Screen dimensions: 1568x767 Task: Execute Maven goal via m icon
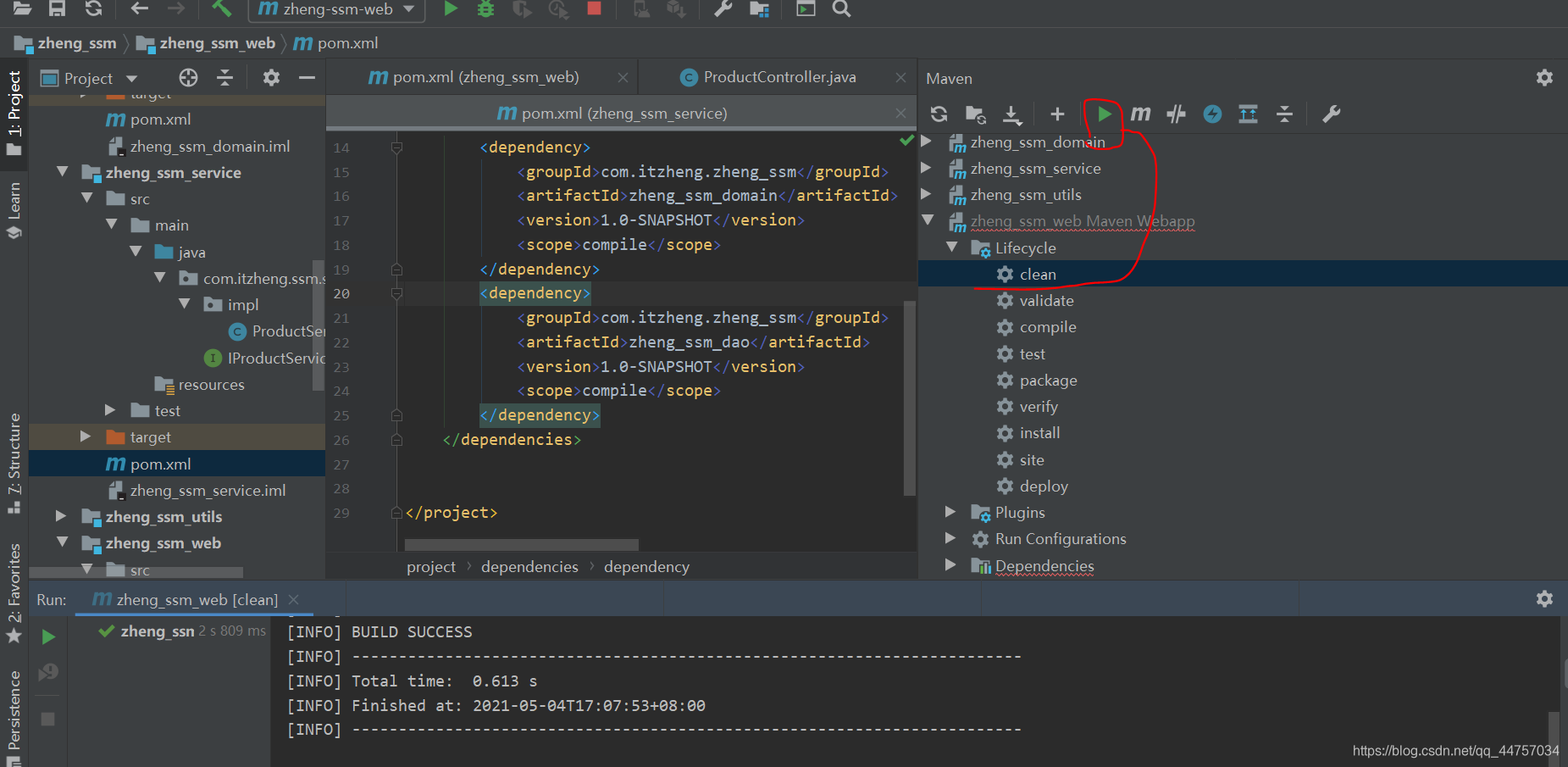click(x=1140, y=114)
